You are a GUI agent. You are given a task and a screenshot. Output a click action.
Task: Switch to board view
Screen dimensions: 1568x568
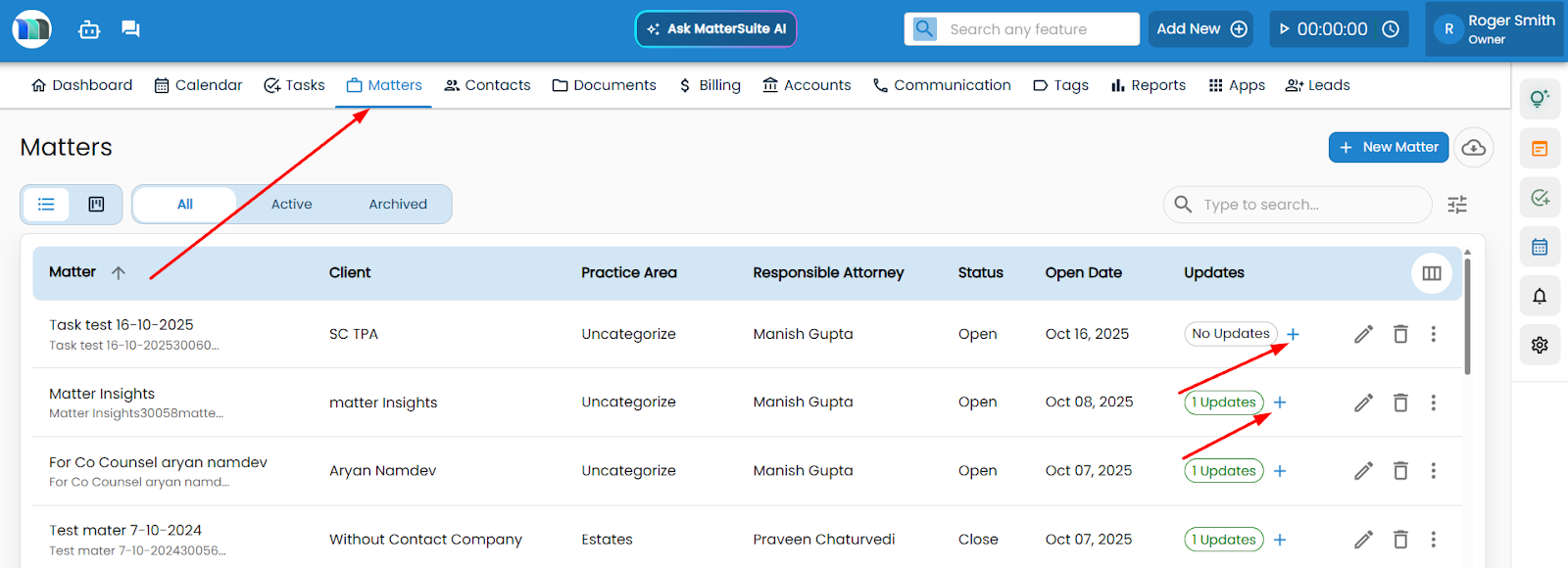click(96, 205)
